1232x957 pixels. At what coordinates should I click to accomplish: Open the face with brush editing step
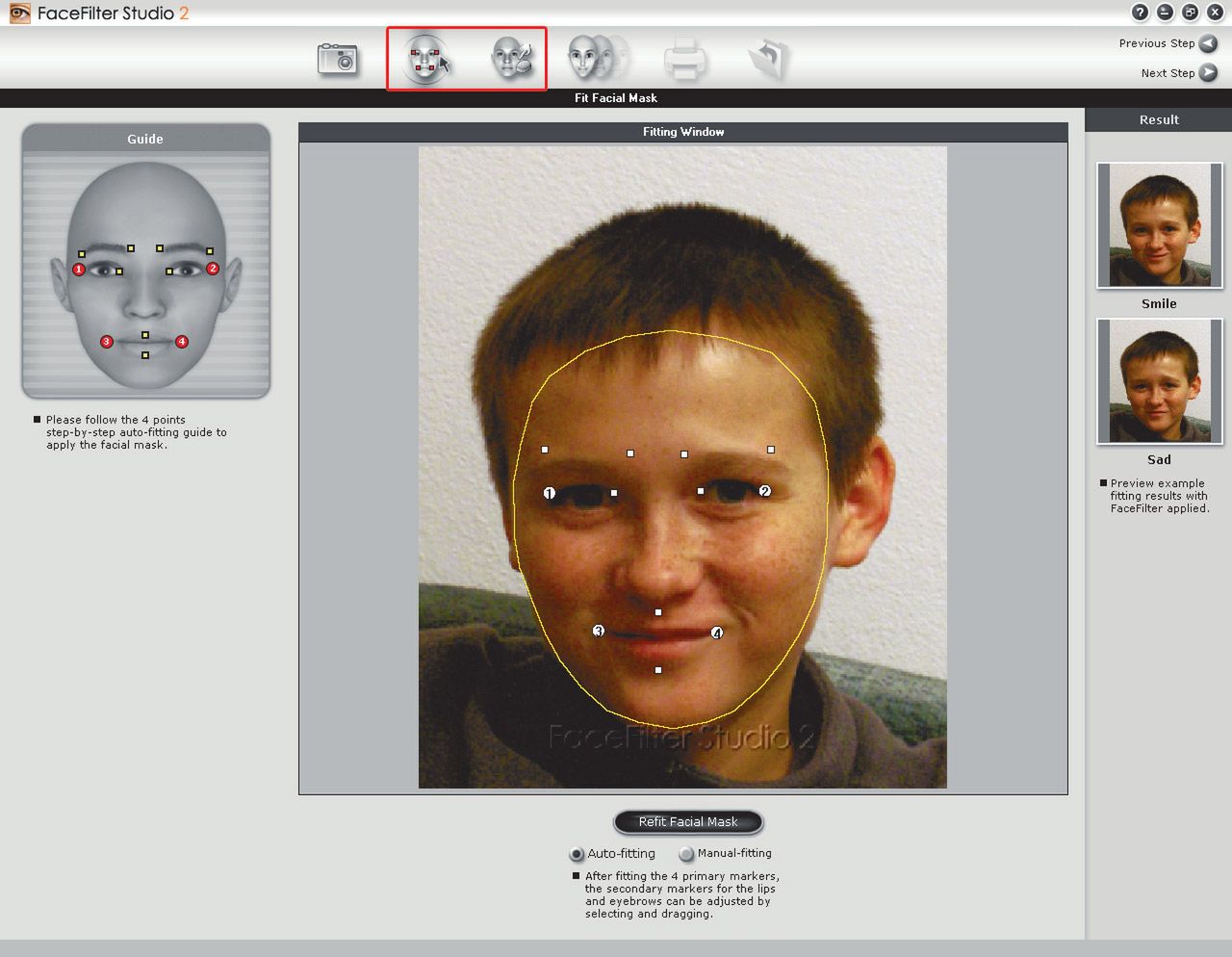pyautogui.click(x=512, y=59)
